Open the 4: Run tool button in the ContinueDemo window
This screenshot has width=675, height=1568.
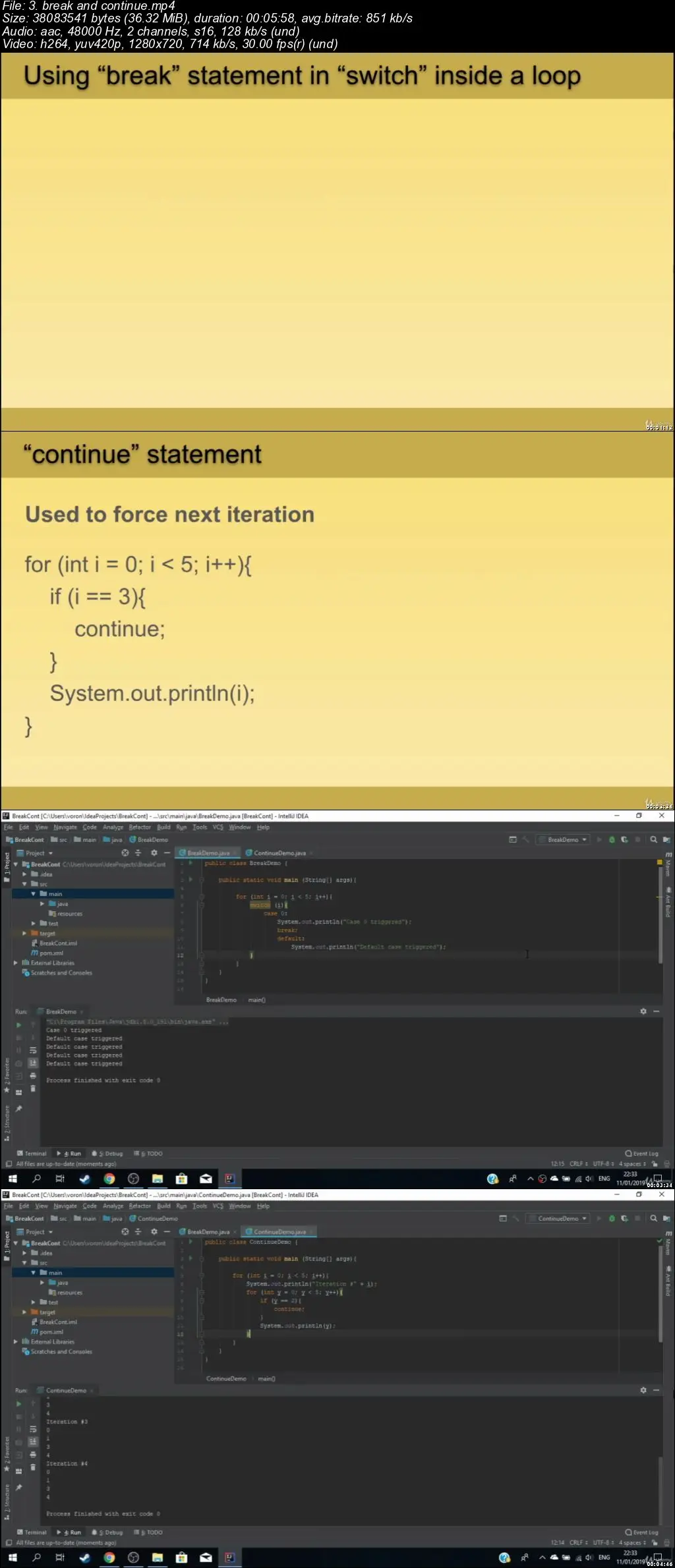pyautogui.click(x=69, y=1532)
